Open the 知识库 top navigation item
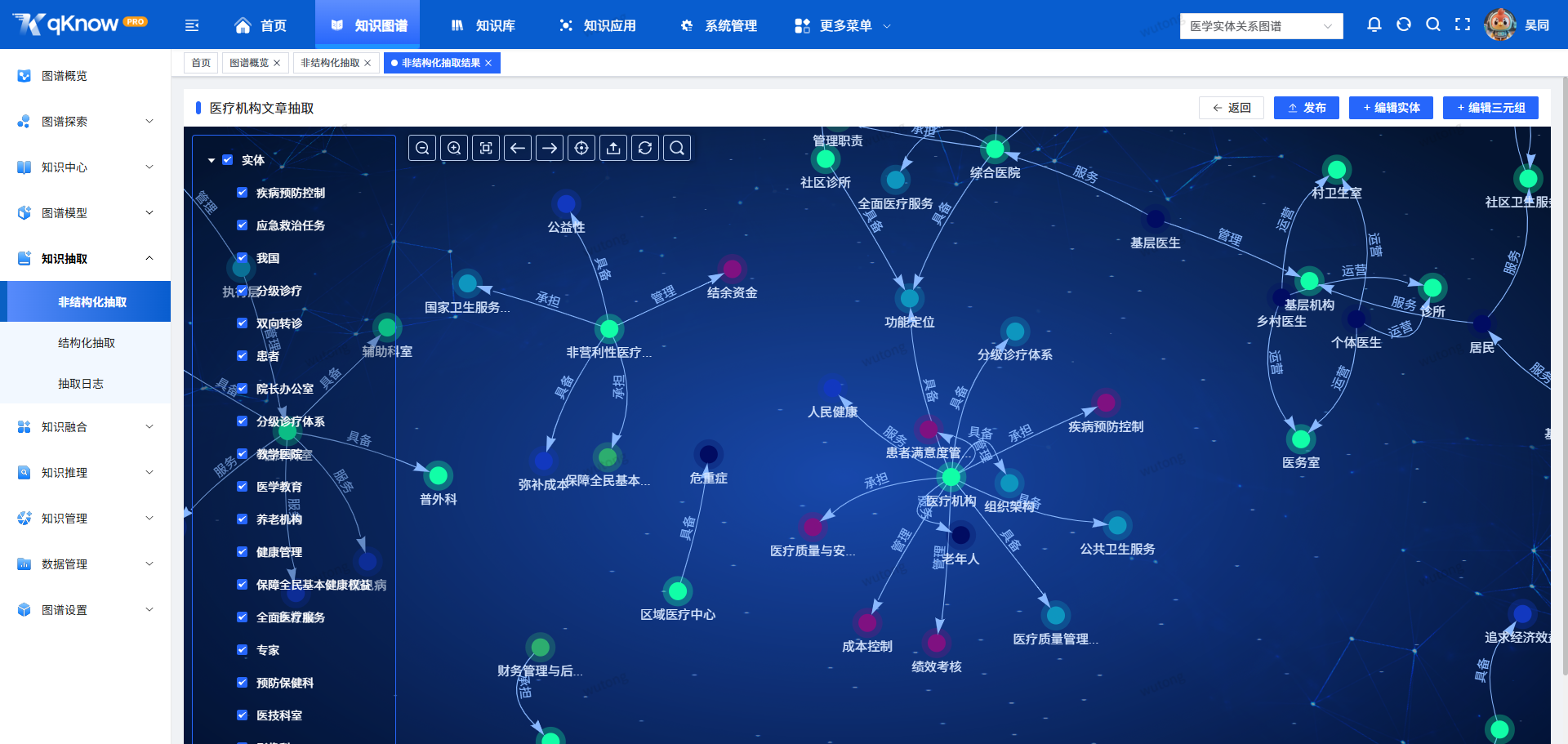Image resolution: width=1568 pixels, height=744 pixels. (x=483, y=25)
